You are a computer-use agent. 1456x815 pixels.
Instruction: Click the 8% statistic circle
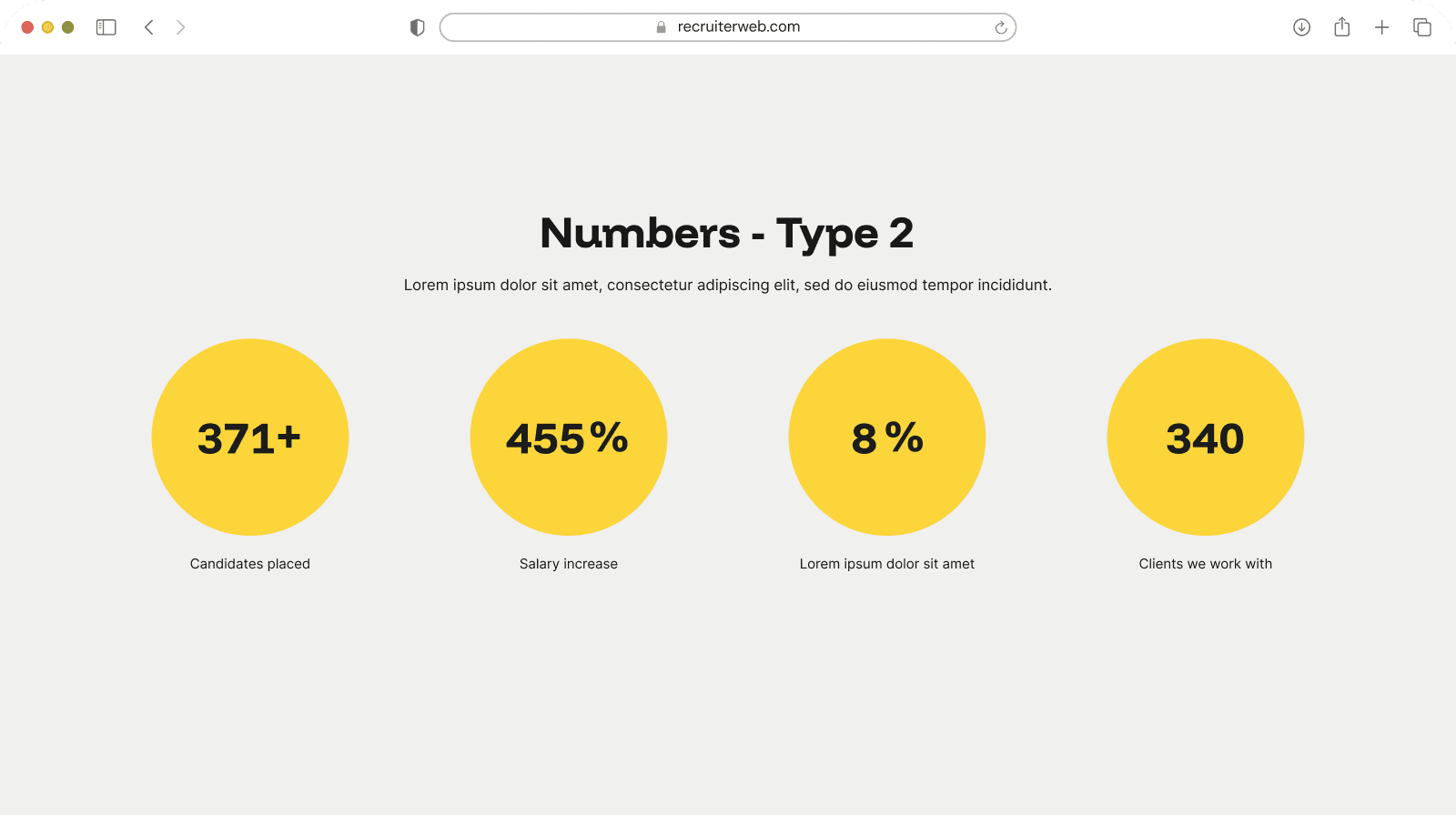tap(887, 438)
